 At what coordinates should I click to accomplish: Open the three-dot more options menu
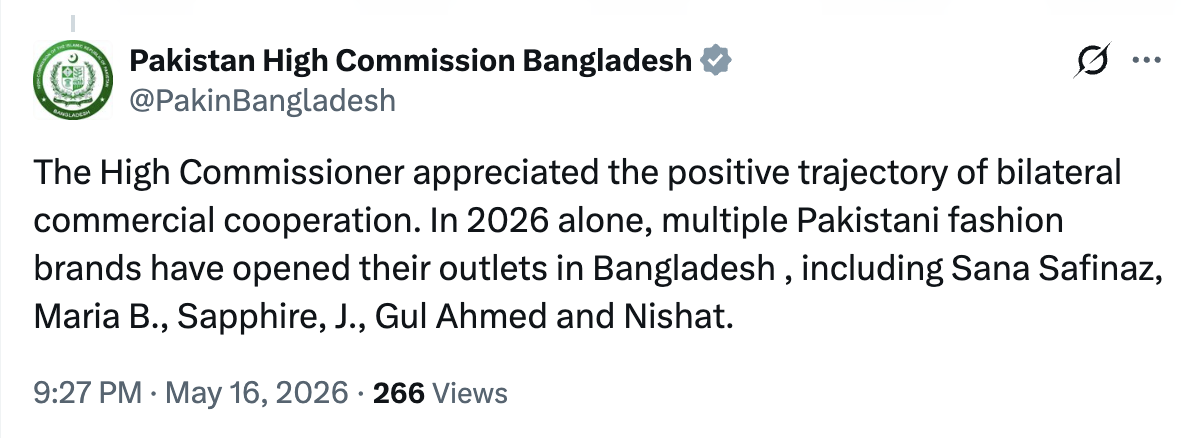coord(1146,60)
